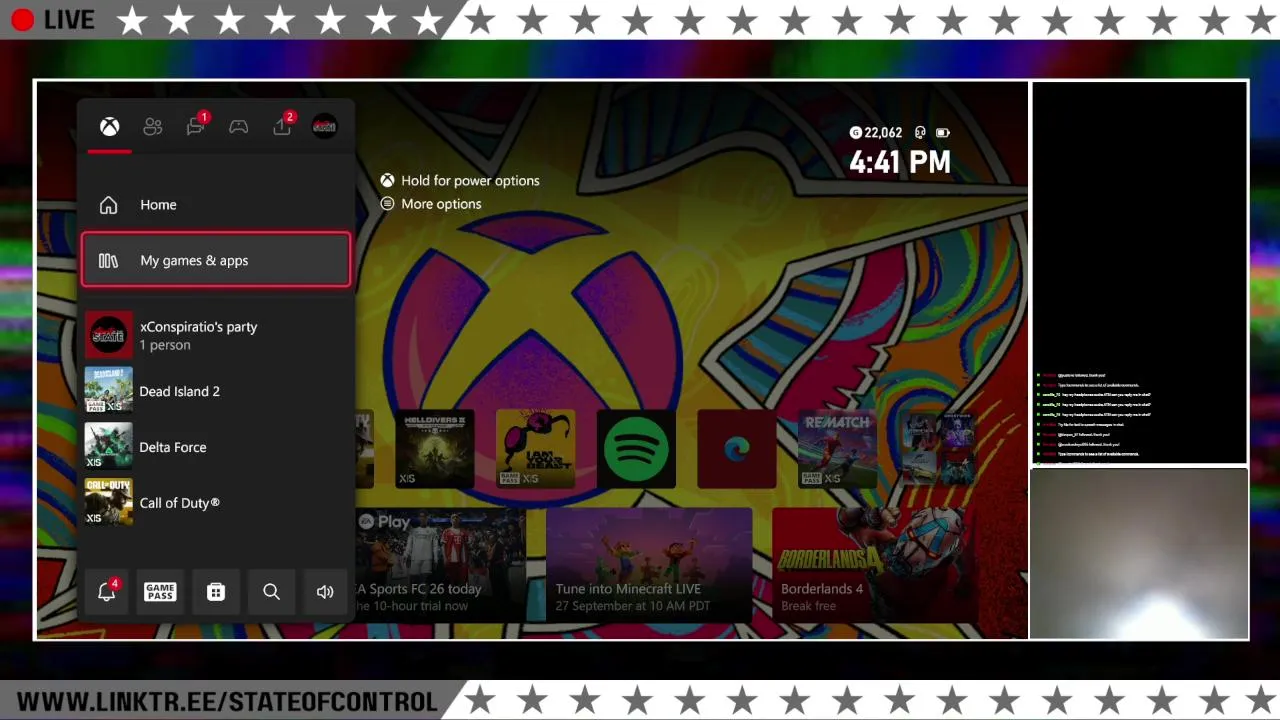Click the Dead Island 2 cover thumbnail
1280x720 pixels.
click(x=108, y=391)
